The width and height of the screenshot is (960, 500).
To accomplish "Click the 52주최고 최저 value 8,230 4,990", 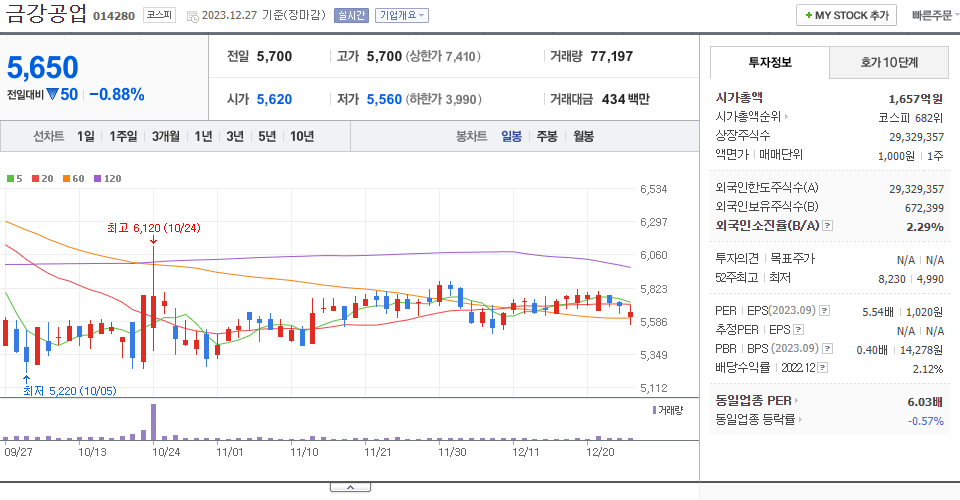I will tap(911, 278).
